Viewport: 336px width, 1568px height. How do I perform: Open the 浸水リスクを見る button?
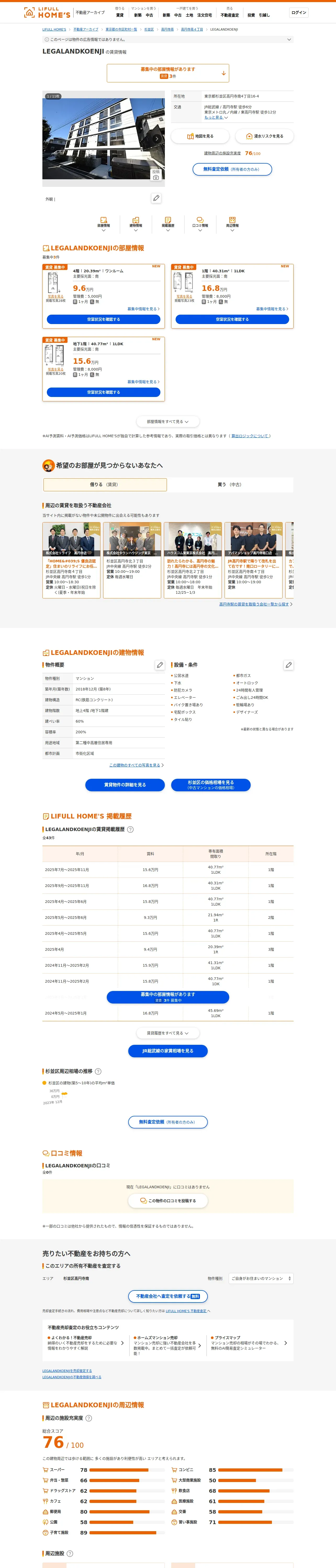(x=264, y=136)
